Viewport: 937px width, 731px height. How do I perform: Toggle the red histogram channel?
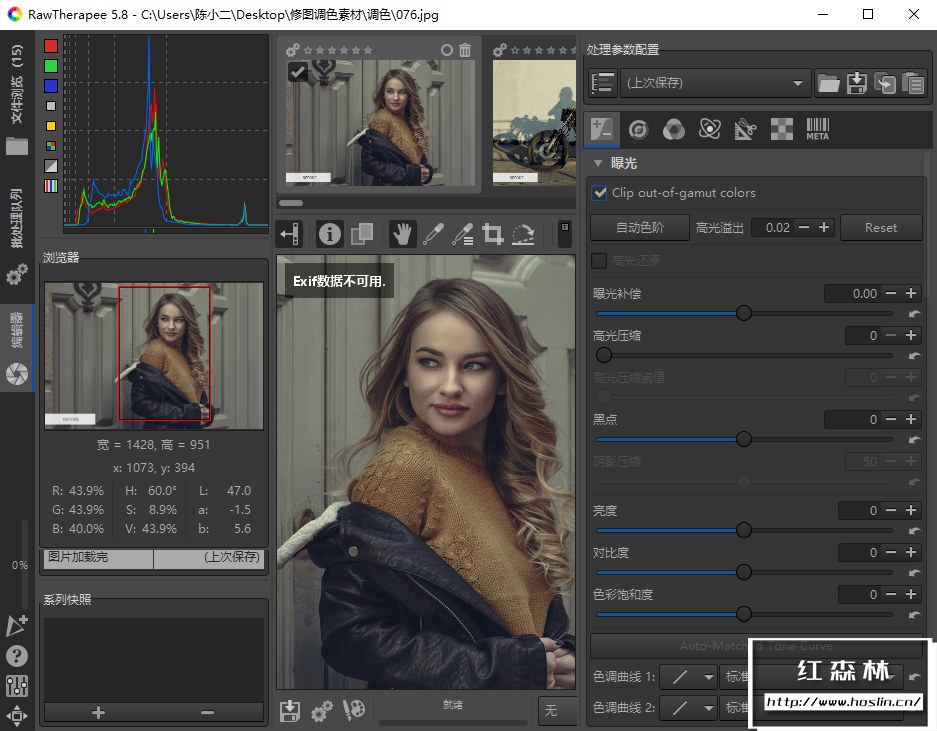51,46
